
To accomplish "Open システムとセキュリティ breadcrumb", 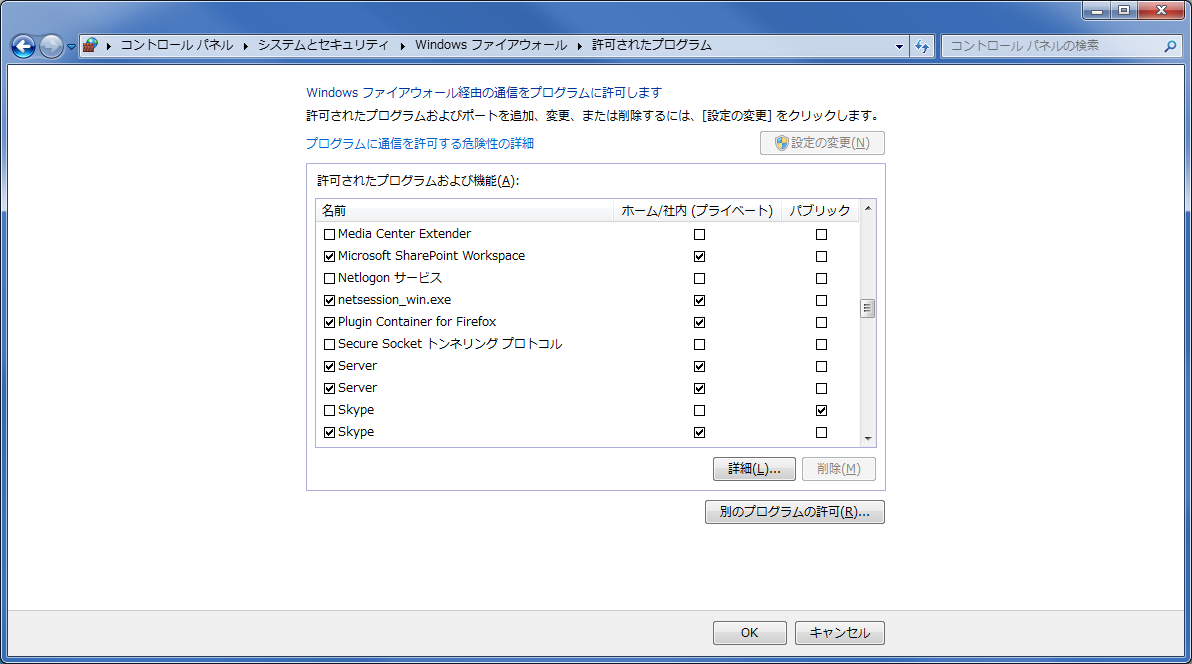I will point(323,46).
